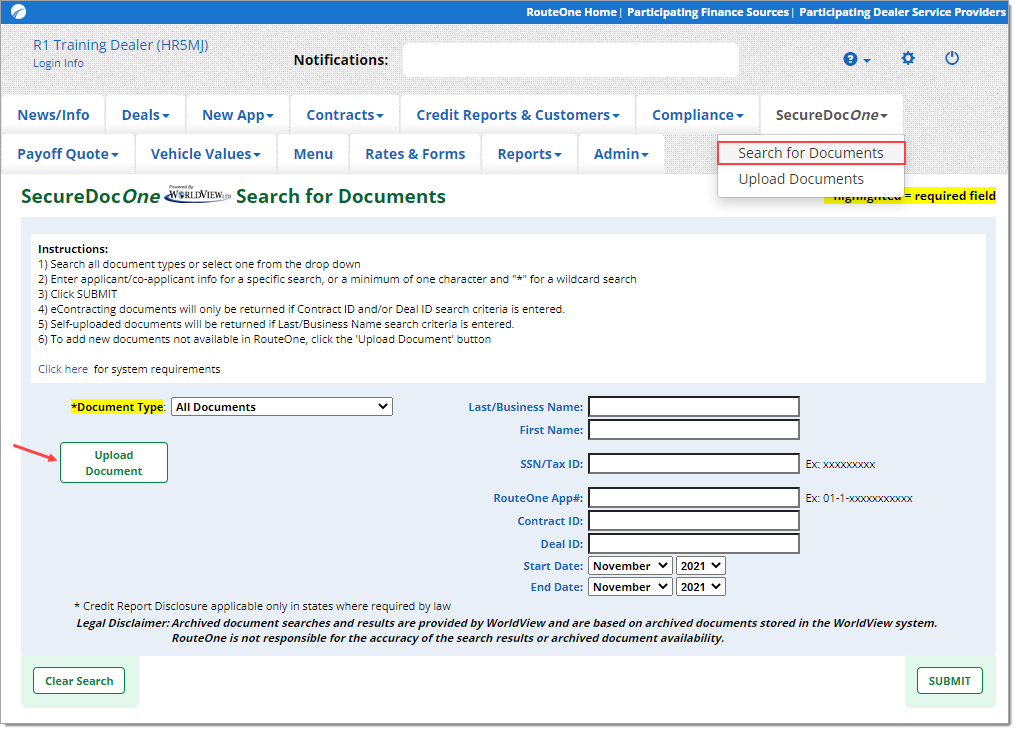The image size is (1016, 731).
Task: Focus the Contract ID field
Action: [693, 520]
